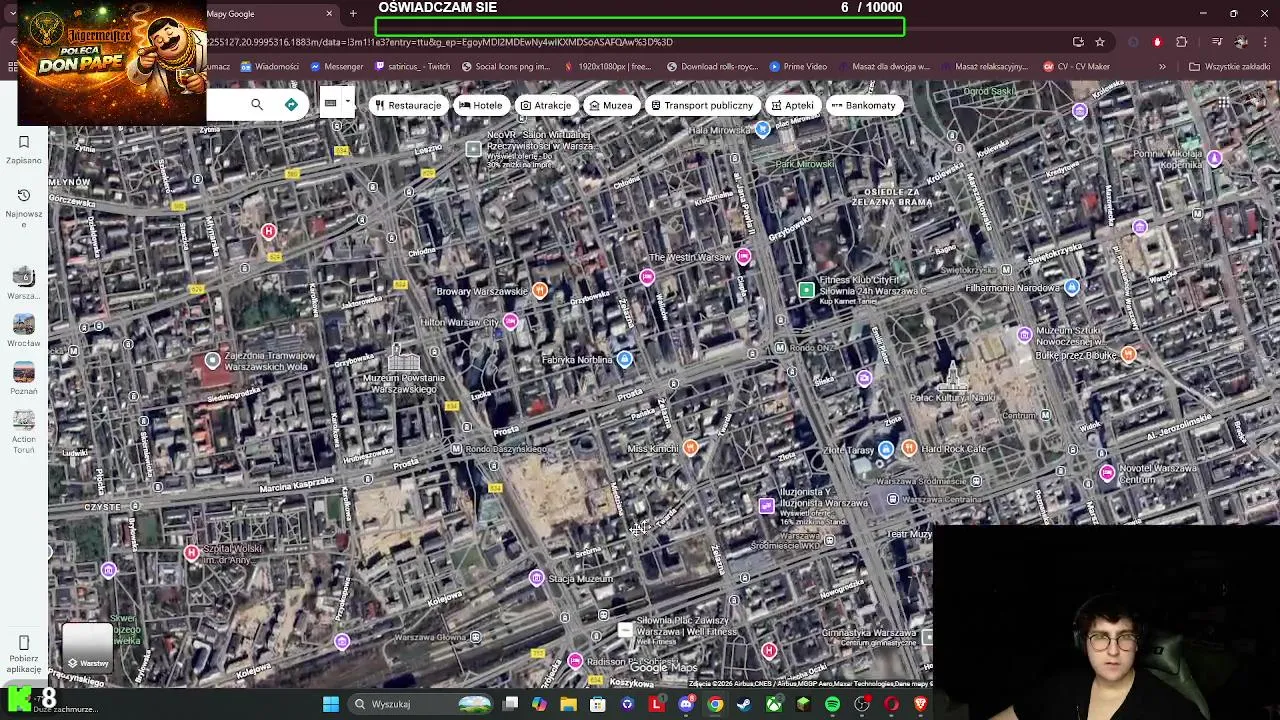Click the Google Maps search magnifier icon
Screen dimensions: 1280x720
(257, 105)
